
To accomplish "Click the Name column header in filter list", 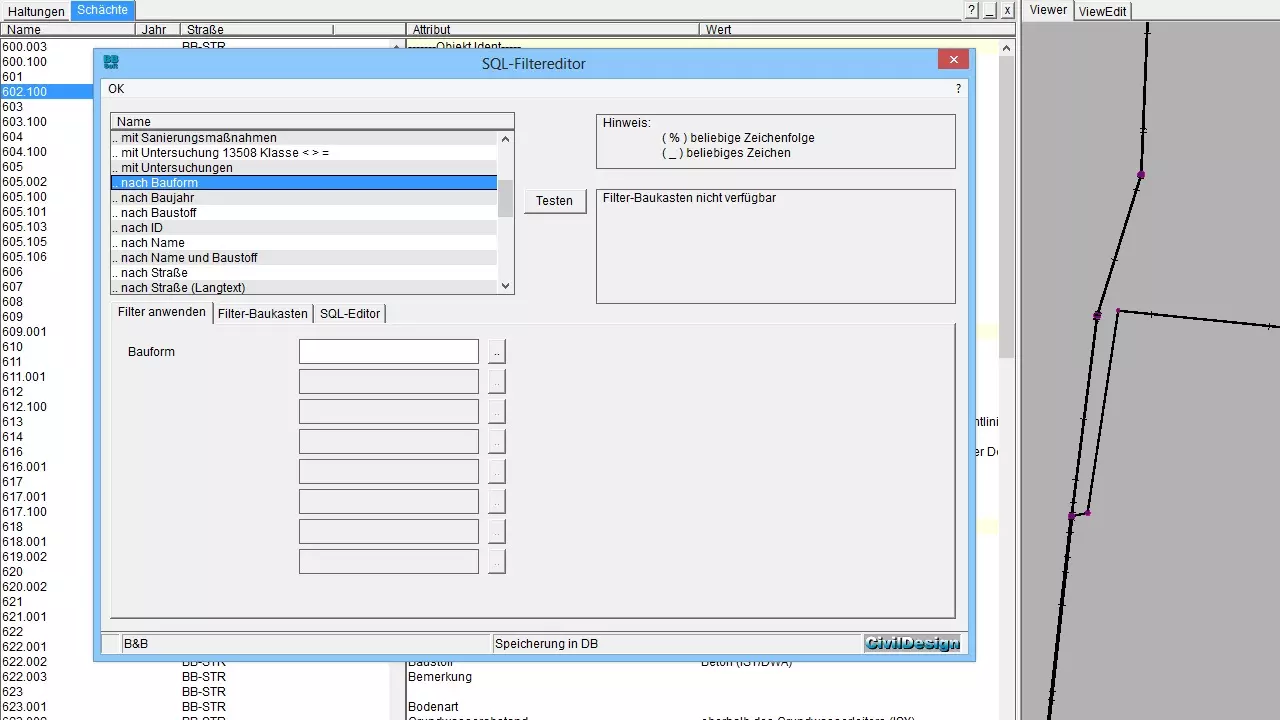I will pos(312,122).
